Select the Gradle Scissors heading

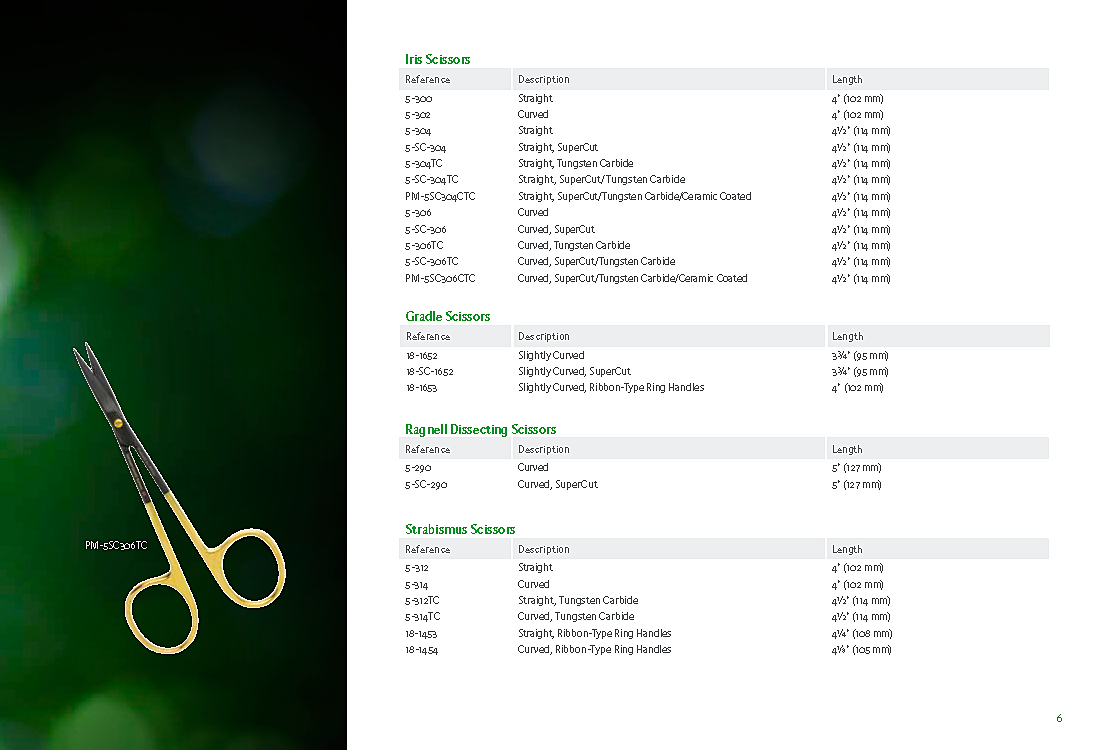(x=447, y=317)
